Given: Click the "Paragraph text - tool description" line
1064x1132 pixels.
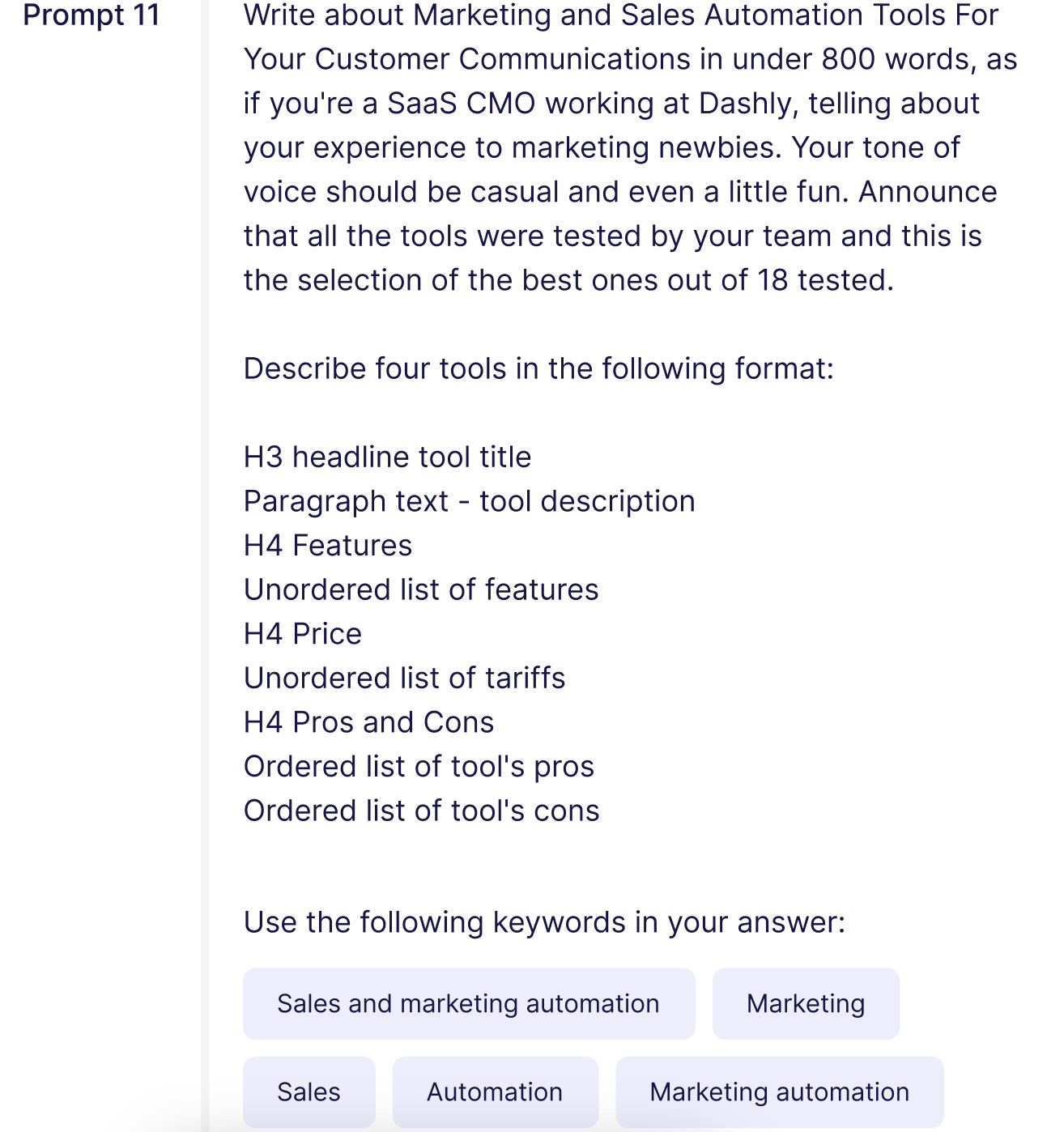Looking at the screenshot, I should coord(469,502).
